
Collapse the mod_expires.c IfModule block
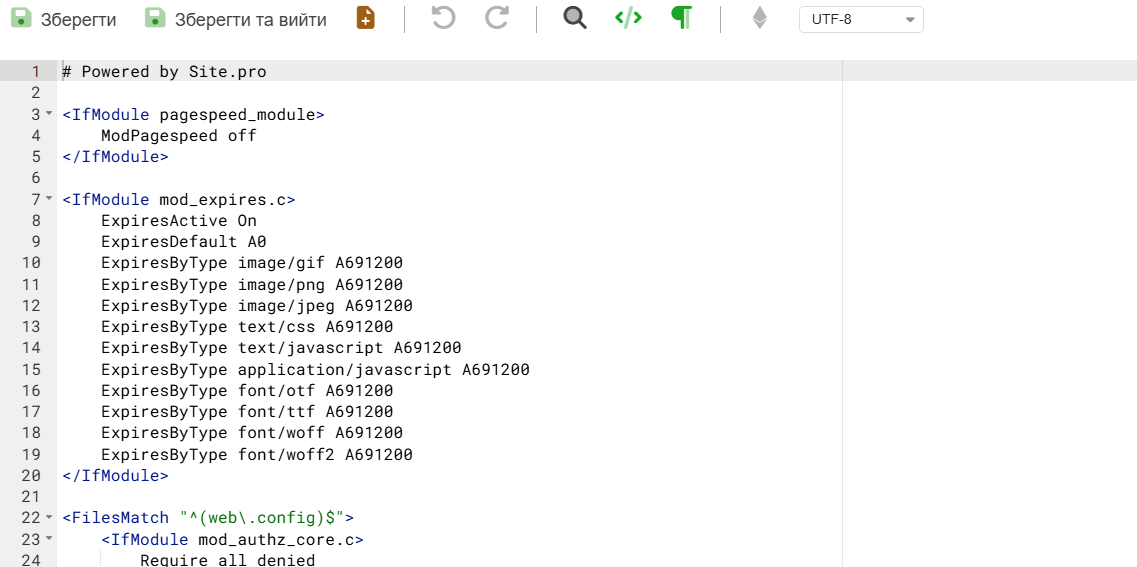click(x=49, y=199)
